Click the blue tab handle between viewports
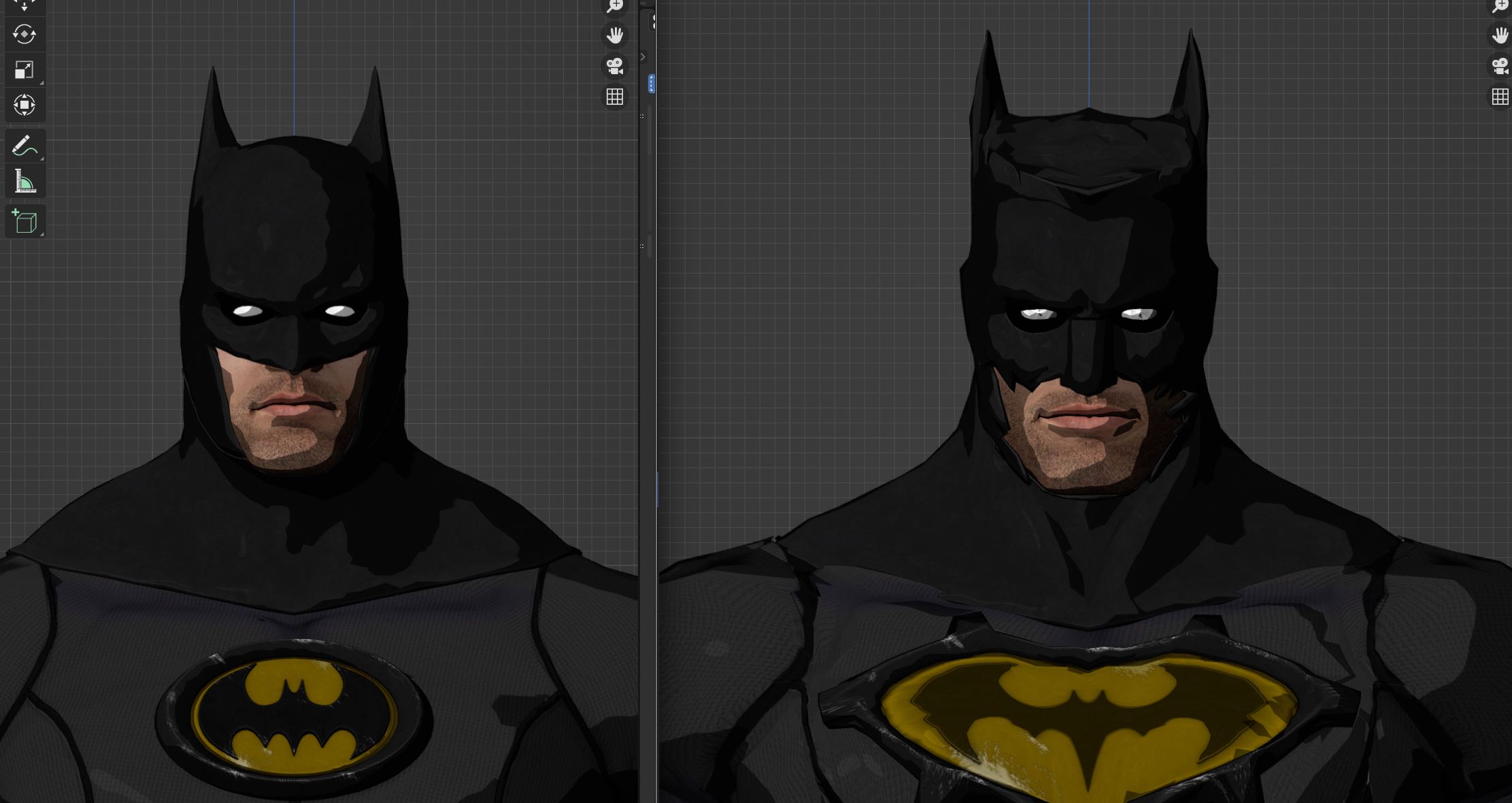The image size is (1512, 803). (x=652, y=84)
